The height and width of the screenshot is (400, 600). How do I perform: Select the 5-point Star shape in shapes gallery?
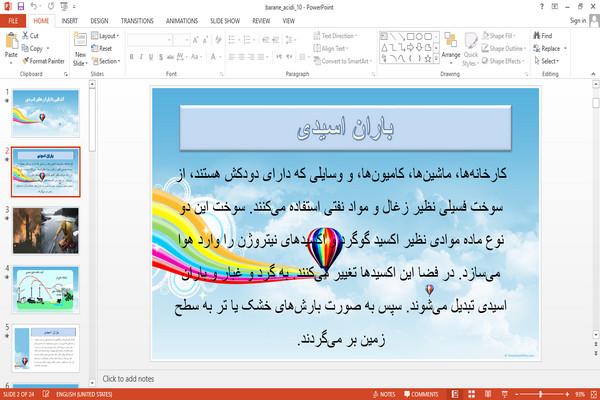point(428,59)
